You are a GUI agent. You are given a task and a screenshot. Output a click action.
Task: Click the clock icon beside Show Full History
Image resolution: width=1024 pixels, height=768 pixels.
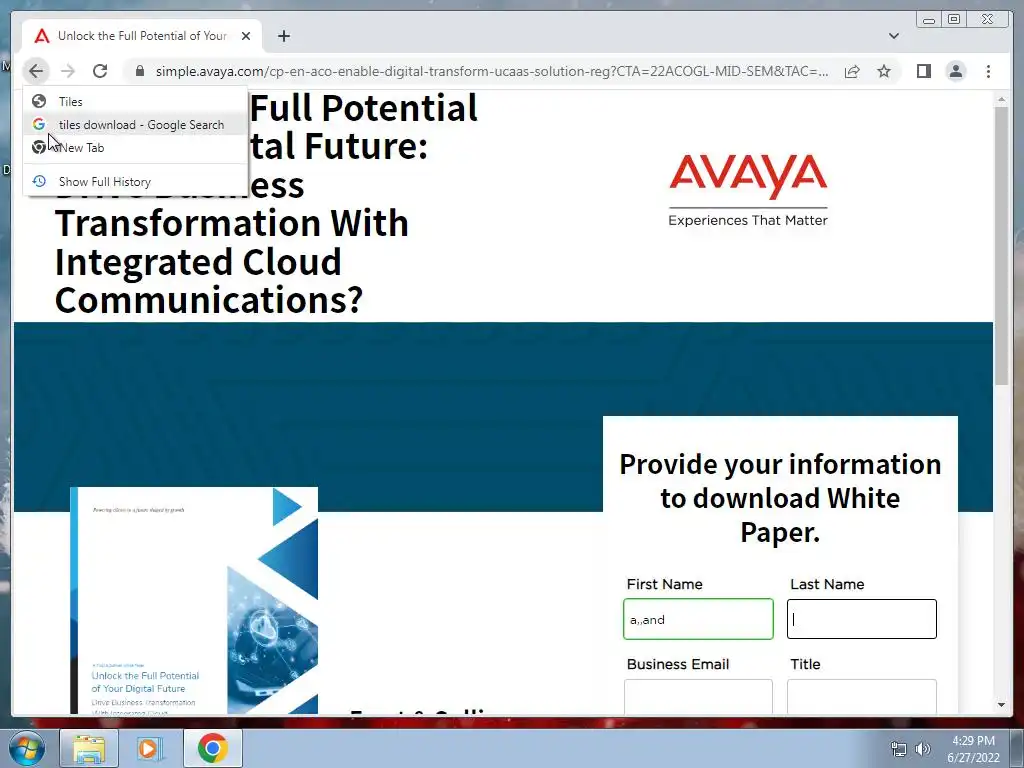tap(39, 181)
